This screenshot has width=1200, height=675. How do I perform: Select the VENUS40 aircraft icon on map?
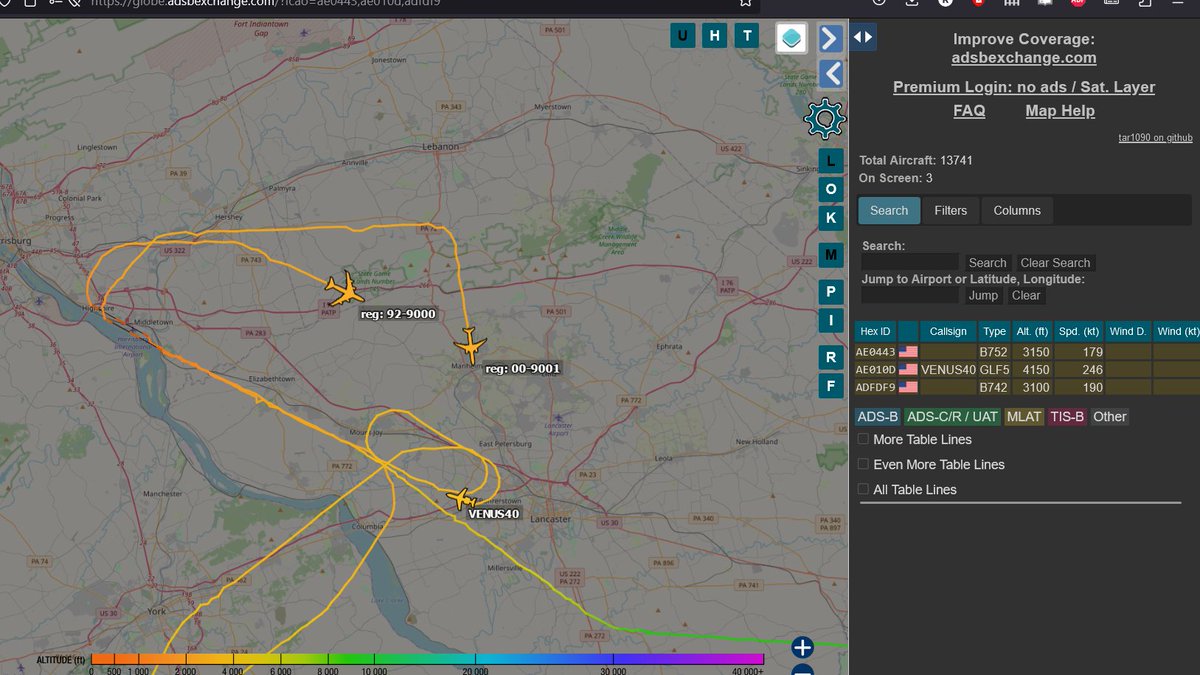pos(461,498)
